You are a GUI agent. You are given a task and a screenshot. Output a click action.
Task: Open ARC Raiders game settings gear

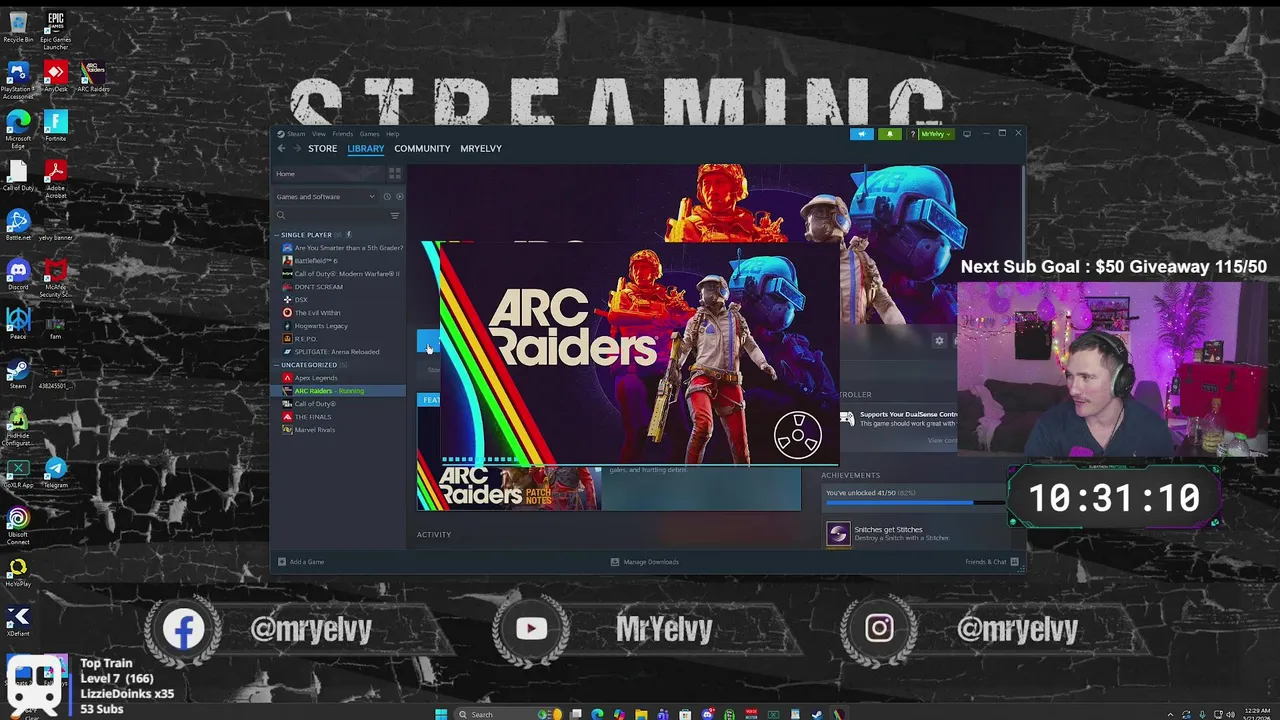coord(939,341)
